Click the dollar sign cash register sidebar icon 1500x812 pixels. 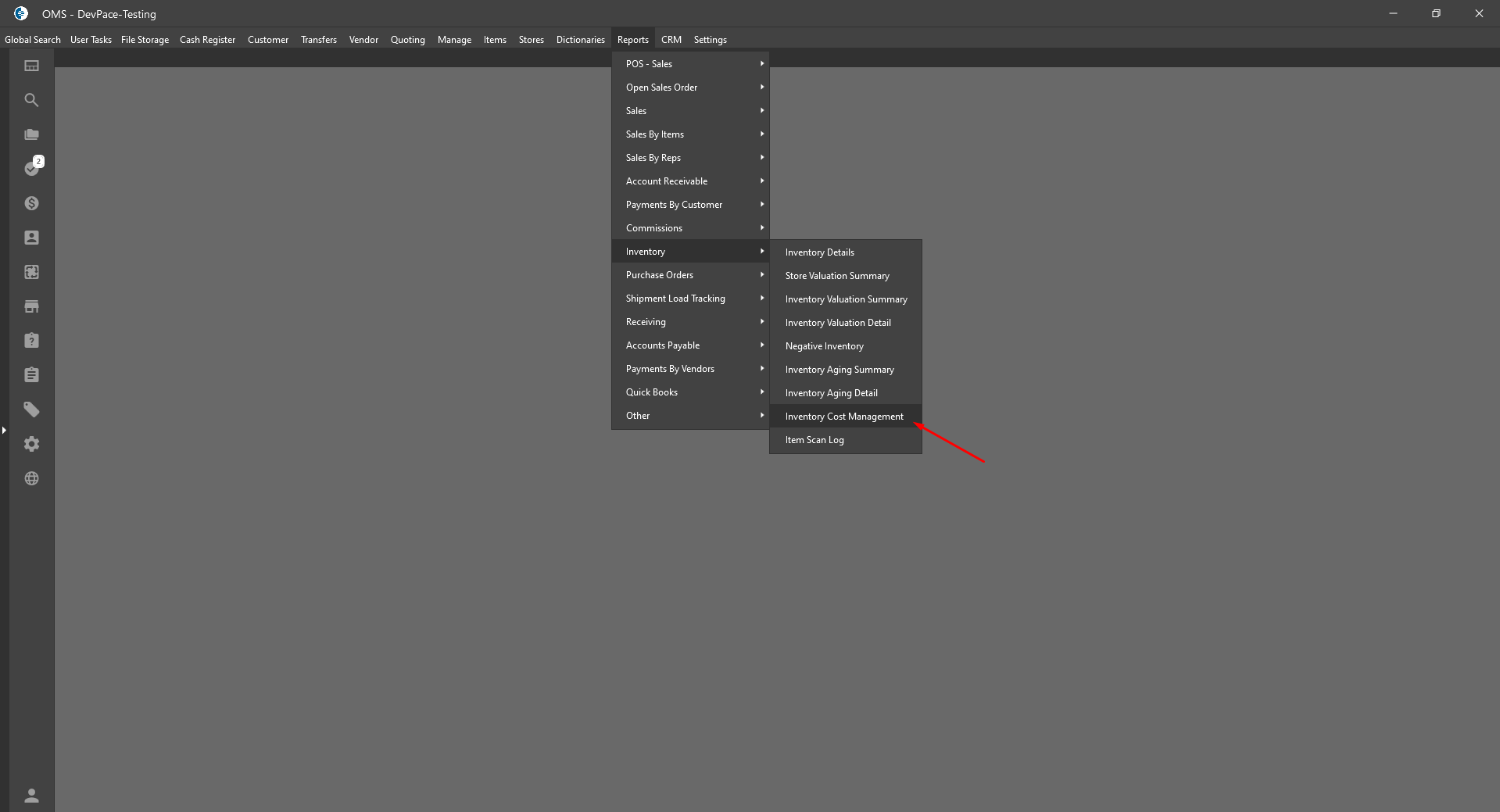[x=31, y=203]
